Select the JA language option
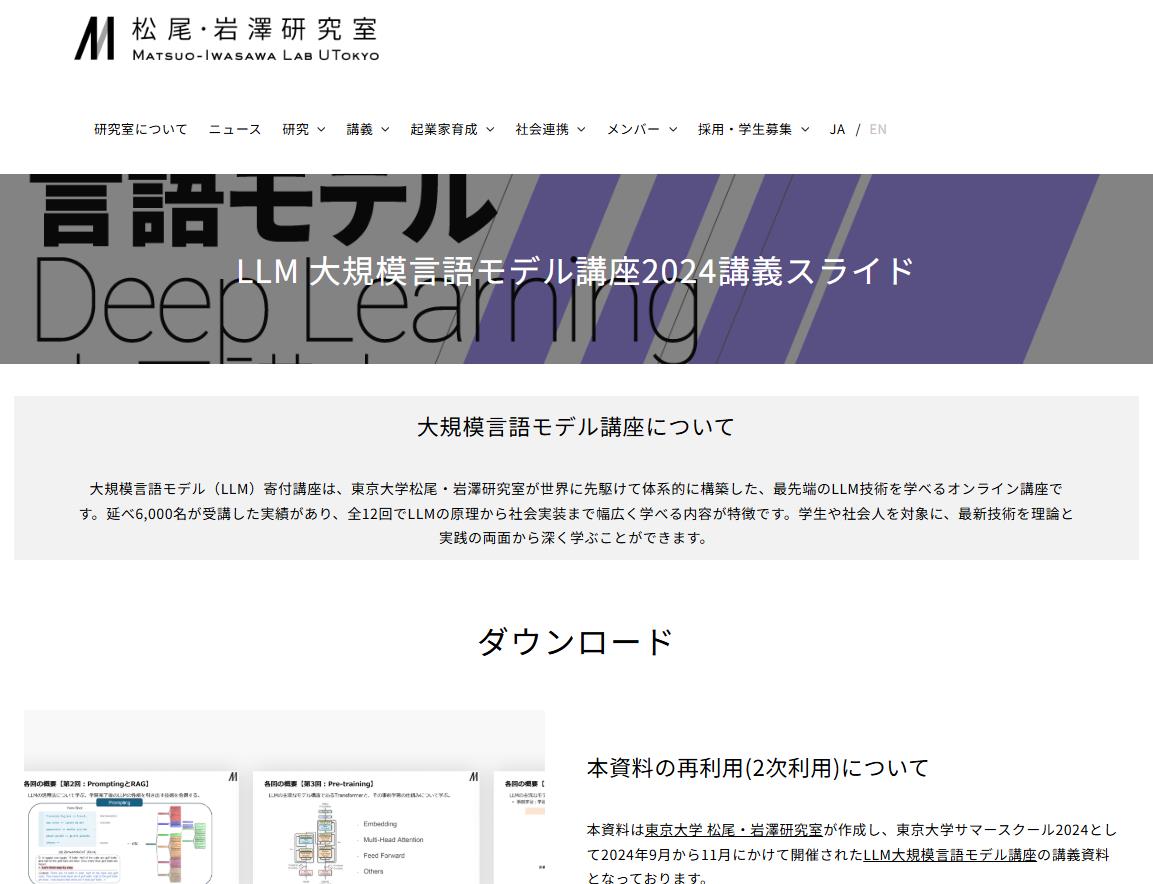 click(837, 129)
